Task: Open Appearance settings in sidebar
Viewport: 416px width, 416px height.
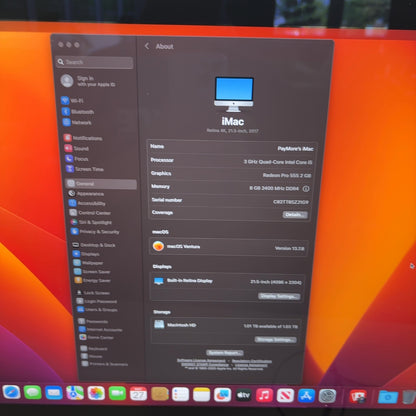Action: [x=86, y=193]
